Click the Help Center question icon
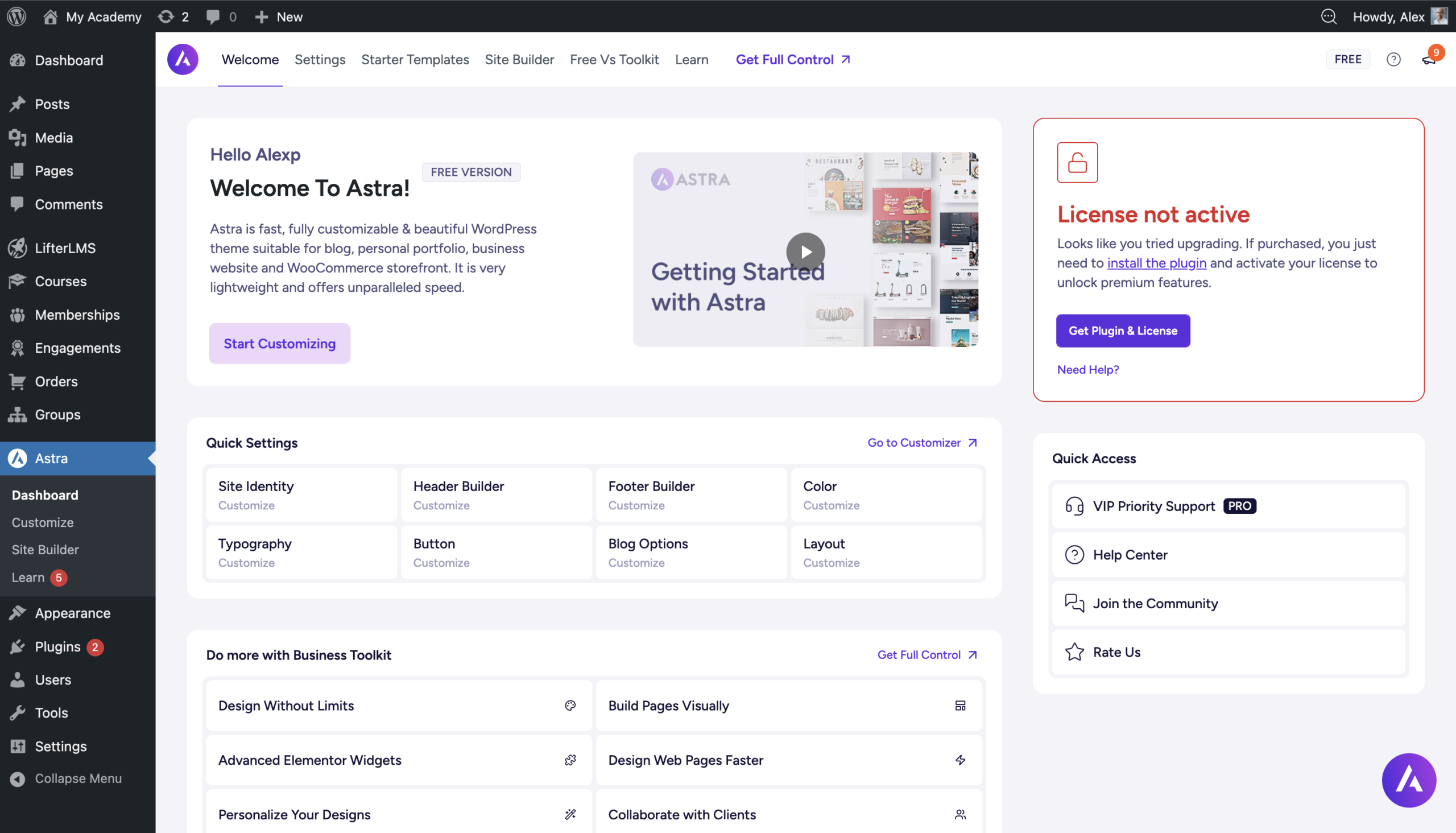The image size is (1456, 833). (1074, 554)
